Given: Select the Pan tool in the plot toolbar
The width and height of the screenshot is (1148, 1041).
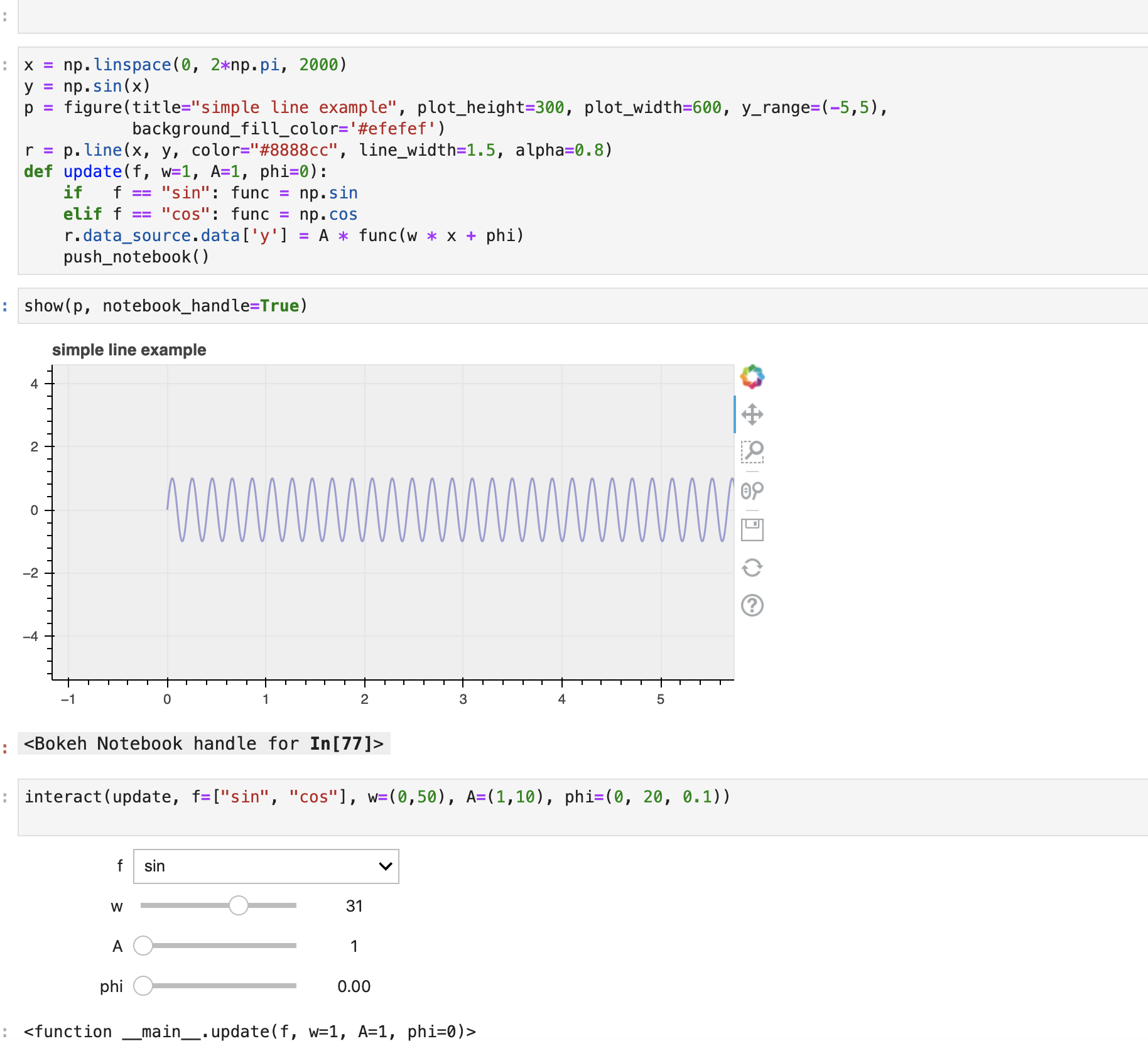Looking at the screenshot, I should click(752, 414).
